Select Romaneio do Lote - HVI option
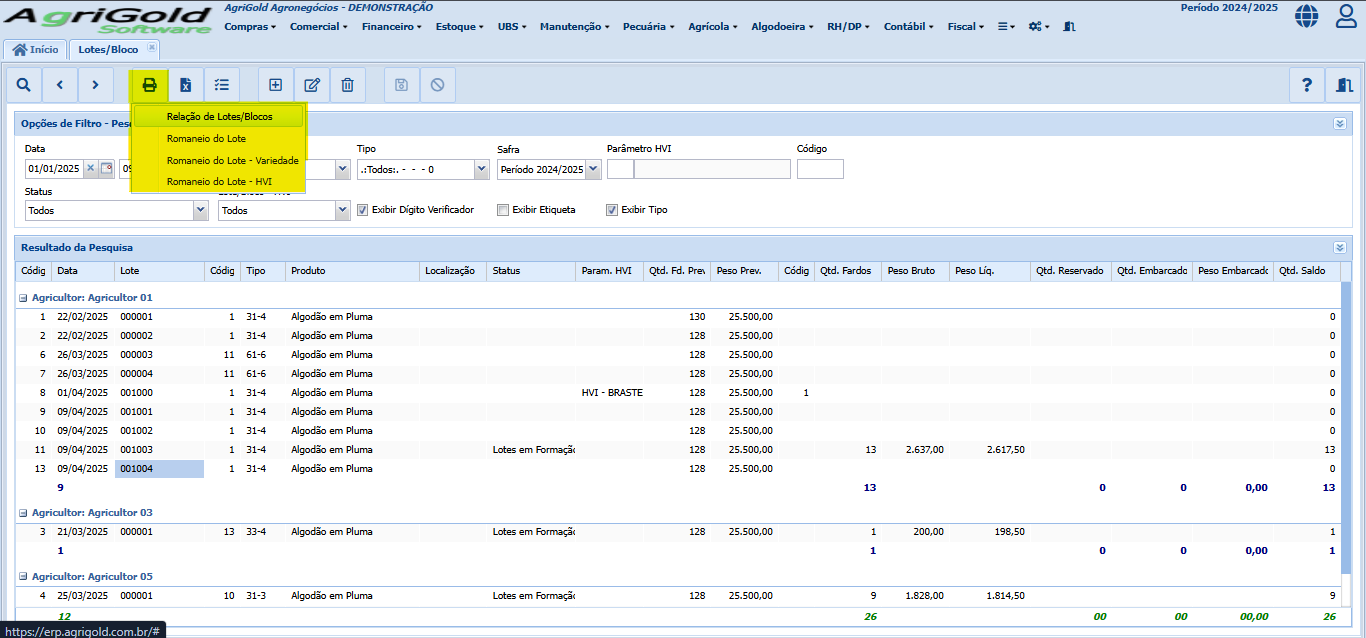Image resolution: width=1366 pixels, height=638 pixels. (x=219, y=182)
